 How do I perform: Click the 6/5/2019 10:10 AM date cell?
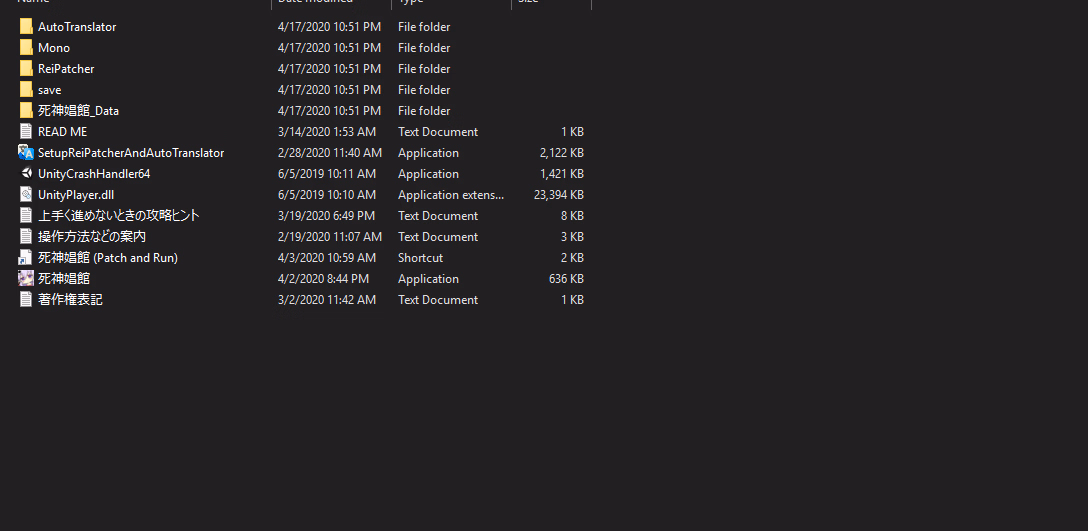point(327,194)
